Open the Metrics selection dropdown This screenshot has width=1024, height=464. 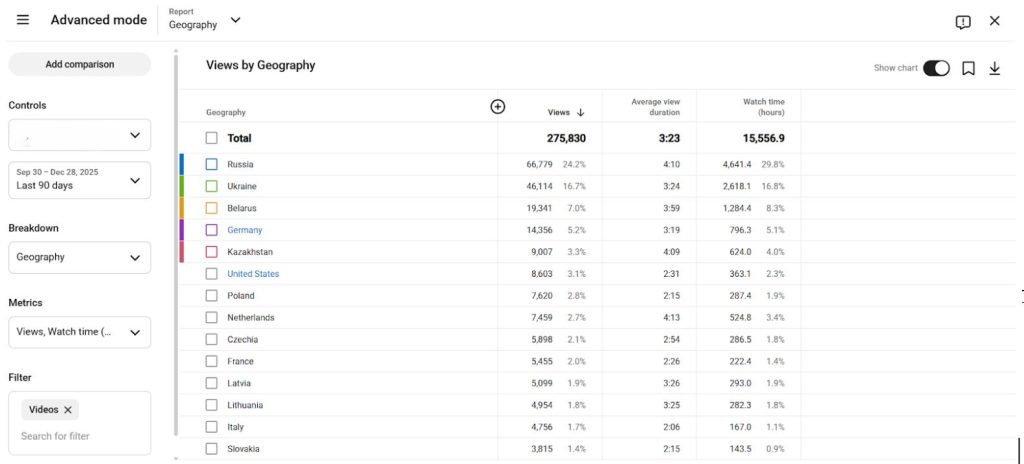80,332
